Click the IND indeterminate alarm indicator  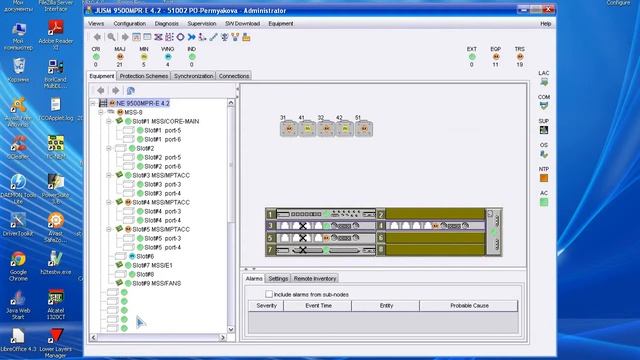pyautogui.click(x=192, y=57)
